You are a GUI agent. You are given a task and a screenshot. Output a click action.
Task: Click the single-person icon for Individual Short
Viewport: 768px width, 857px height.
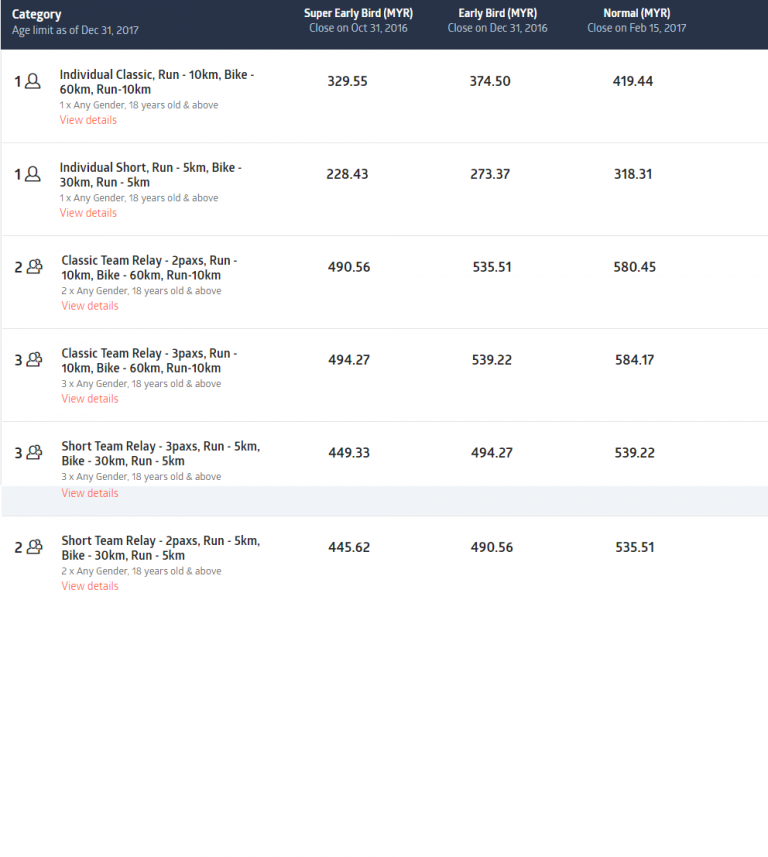tap(33, 175)
